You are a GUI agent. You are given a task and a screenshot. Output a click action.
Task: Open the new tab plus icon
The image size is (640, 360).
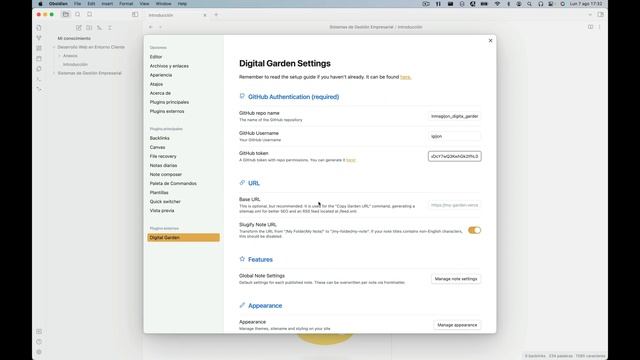coord(216,15)
